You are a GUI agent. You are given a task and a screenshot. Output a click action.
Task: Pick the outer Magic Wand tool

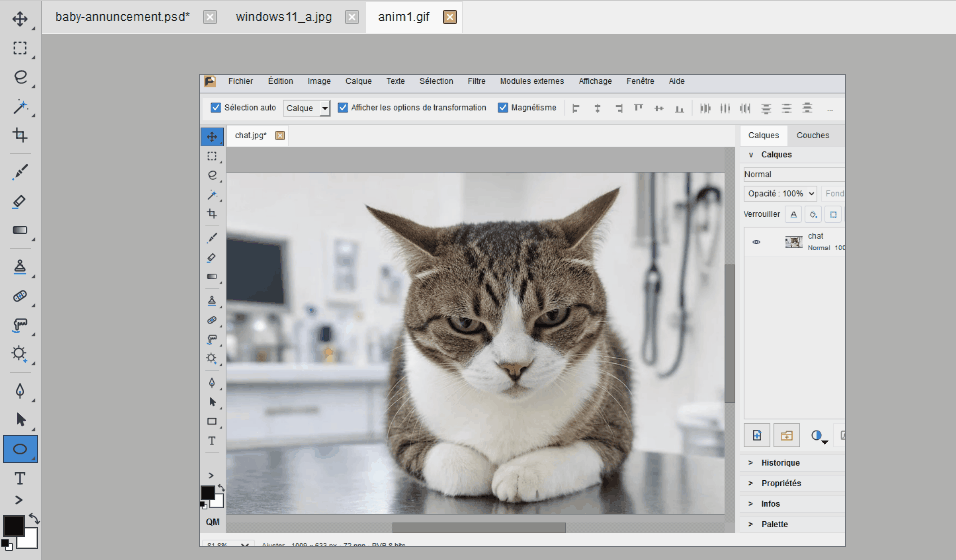pyautogui.click(x=20, y=107)
